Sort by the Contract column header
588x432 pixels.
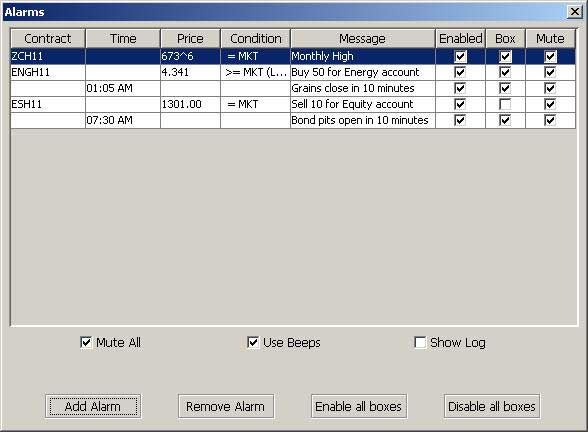coord(48,39)
